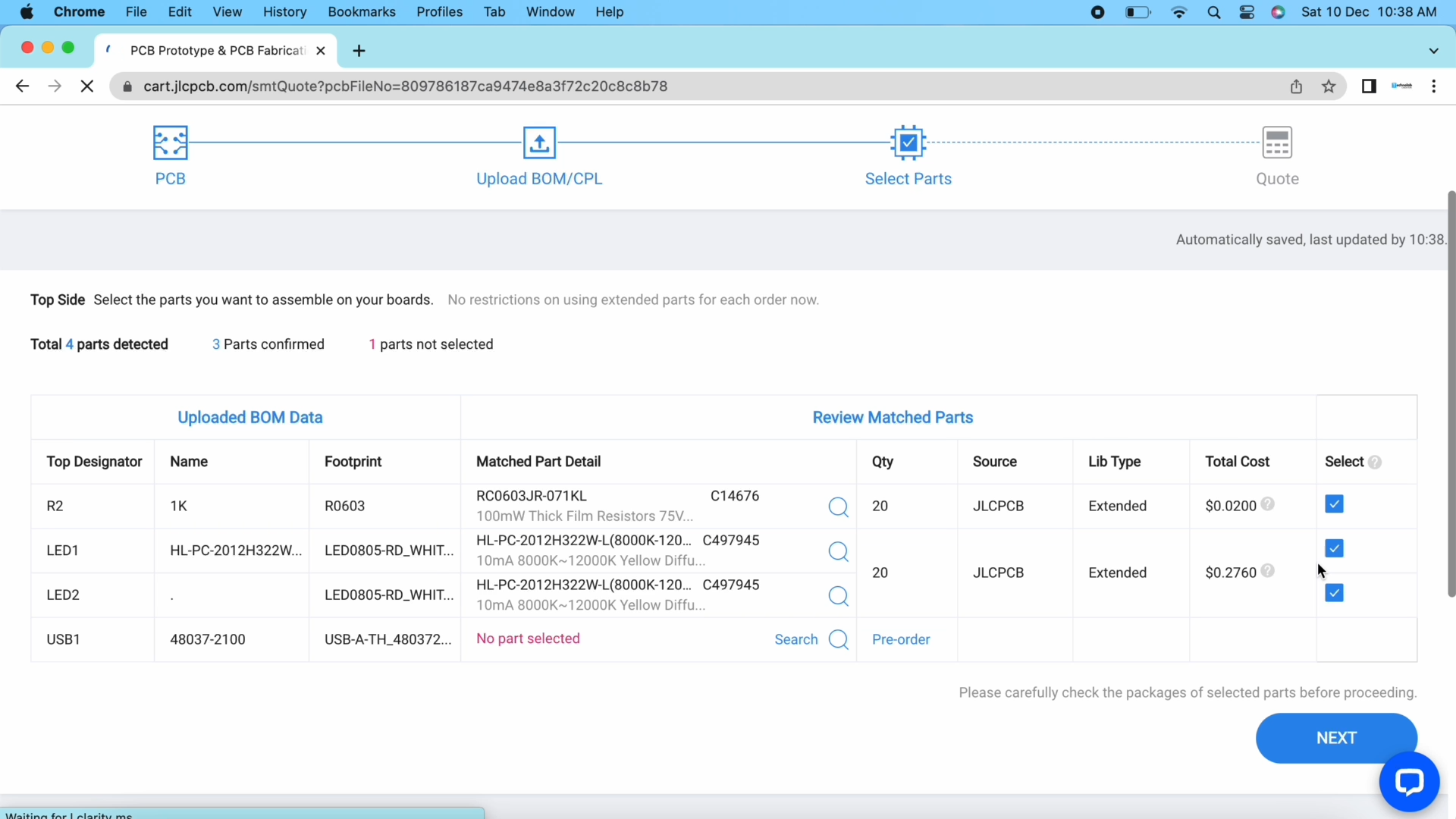Close the PCB Prototype tab

coord(321,51)
